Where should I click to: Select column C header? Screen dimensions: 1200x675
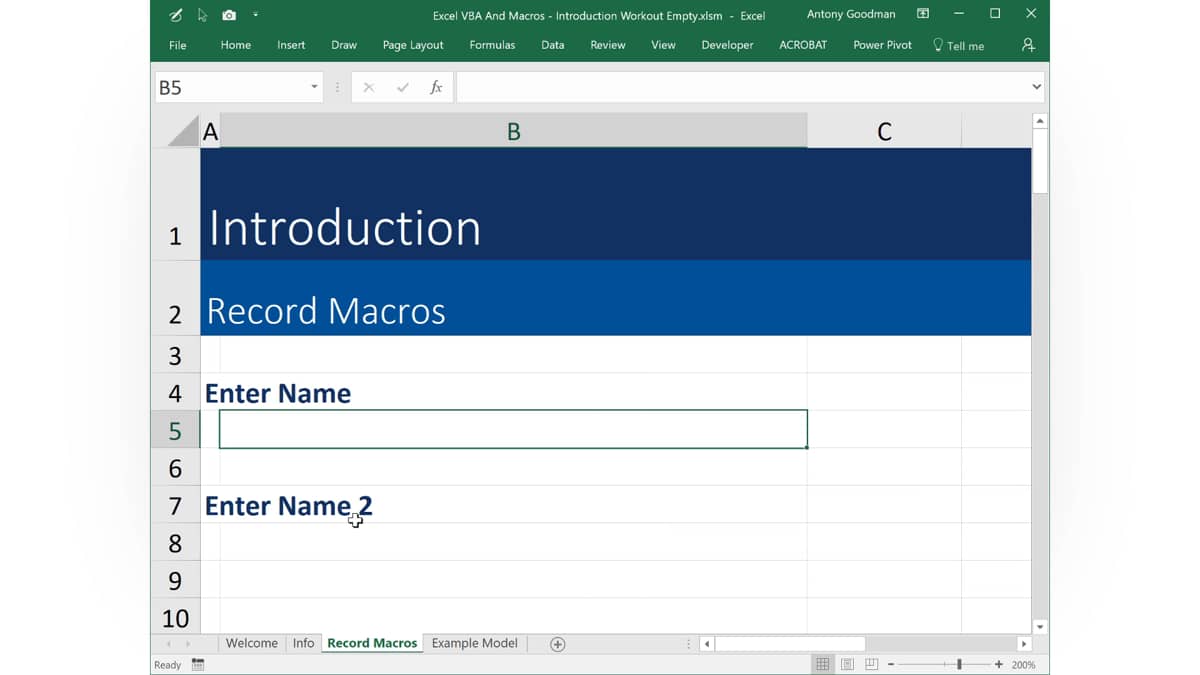pos(884,131)
